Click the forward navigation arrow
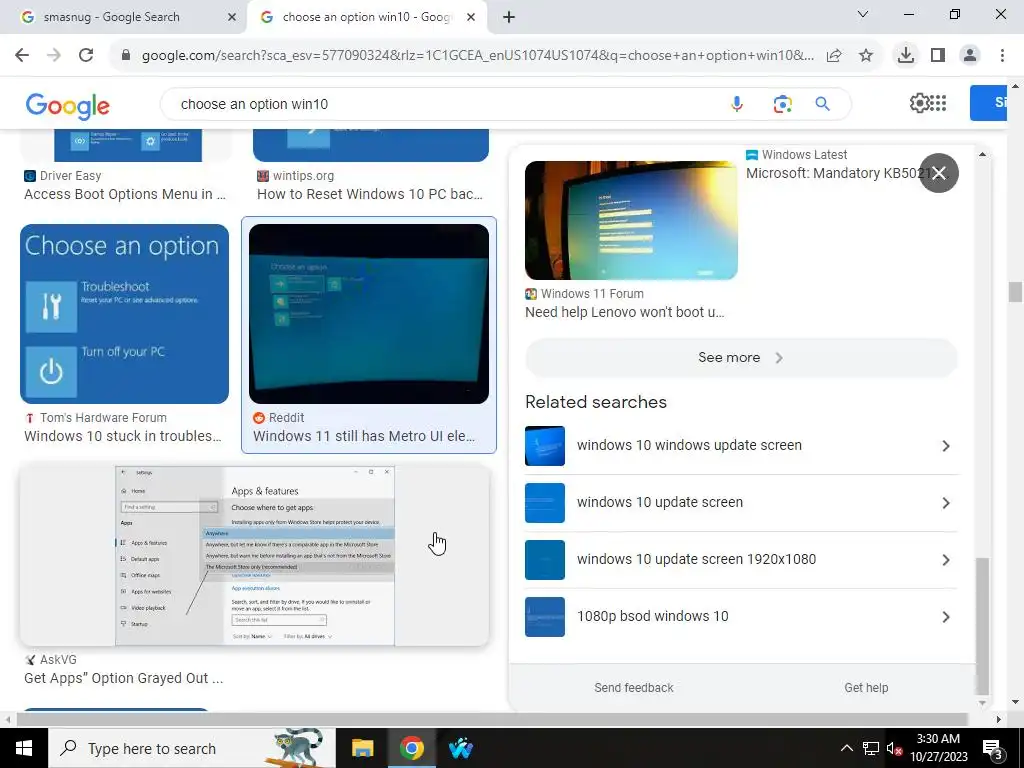The height and width of the screenshot is (768, 1024). tap(54, 56)
